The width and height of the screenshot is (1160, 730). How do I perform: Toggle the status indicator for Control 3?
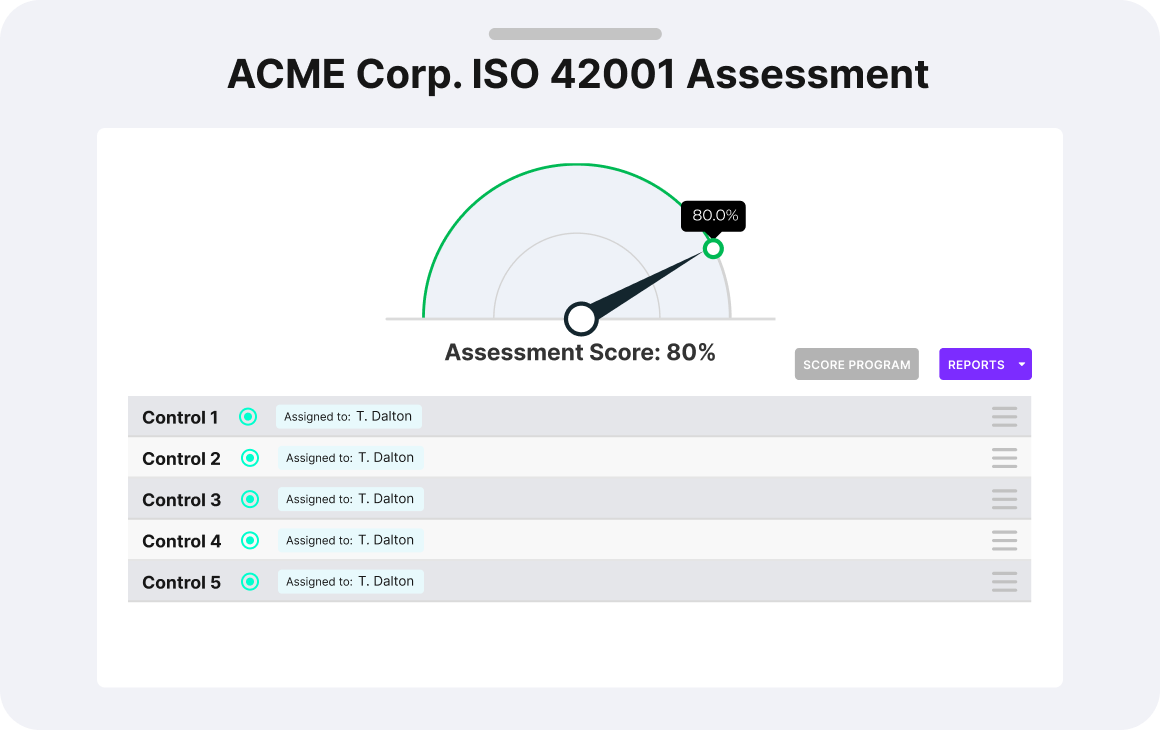[250, 499]
